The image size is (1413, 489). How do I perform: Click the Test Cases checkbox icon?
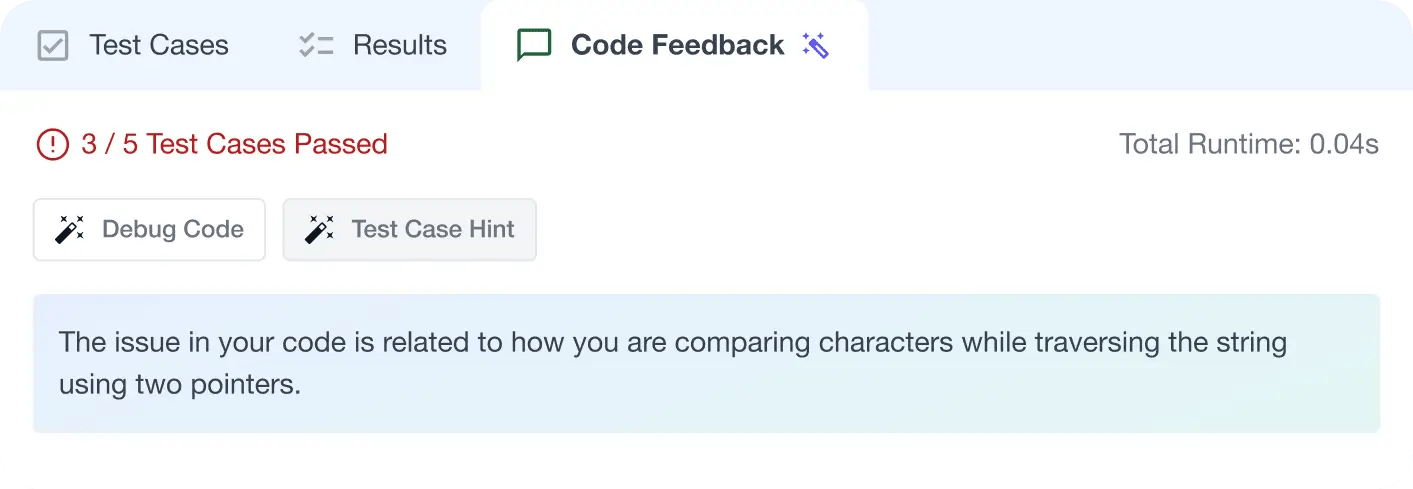(x=52, y=46)
